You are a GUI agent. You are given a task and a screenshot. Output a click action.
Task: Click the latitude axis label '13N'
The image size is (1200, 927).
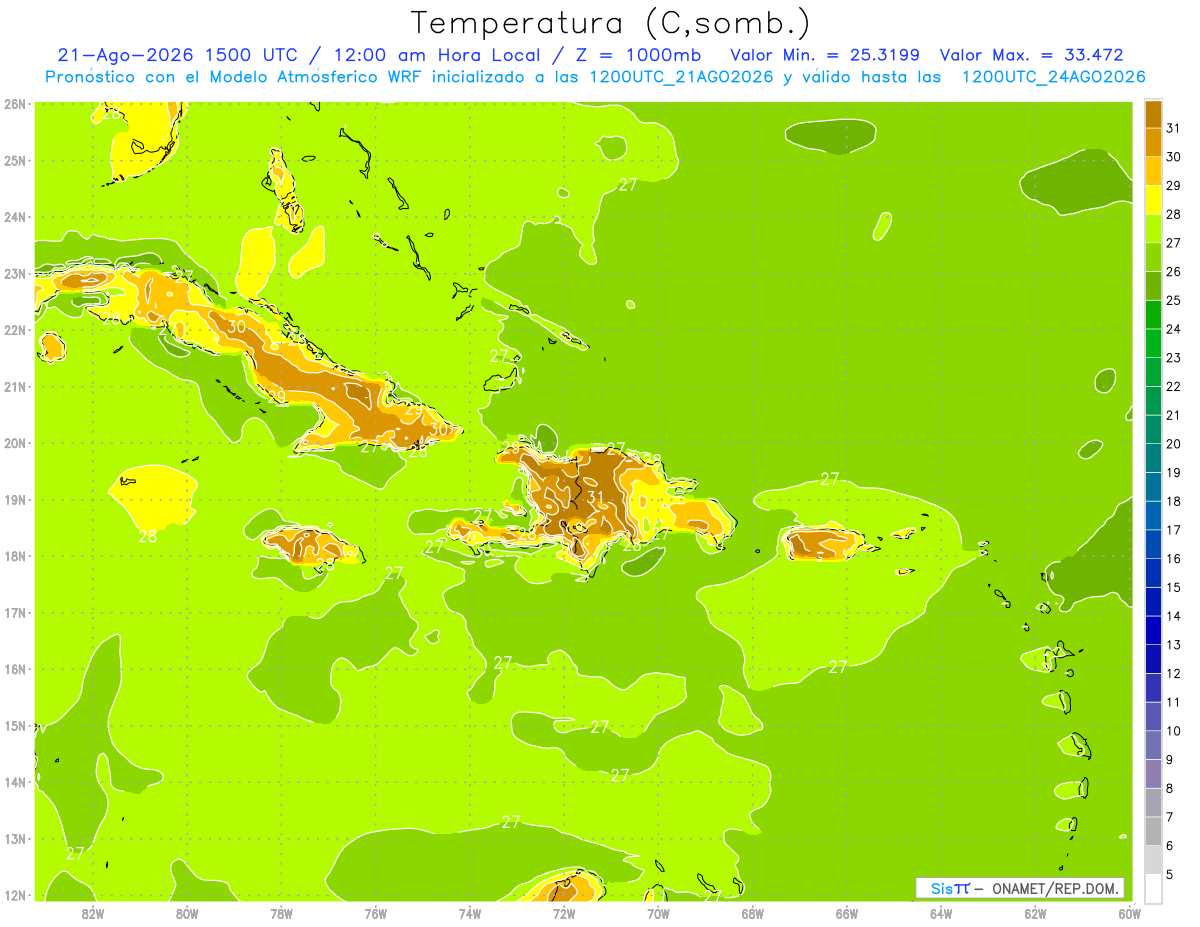click(x=14, y=838)
